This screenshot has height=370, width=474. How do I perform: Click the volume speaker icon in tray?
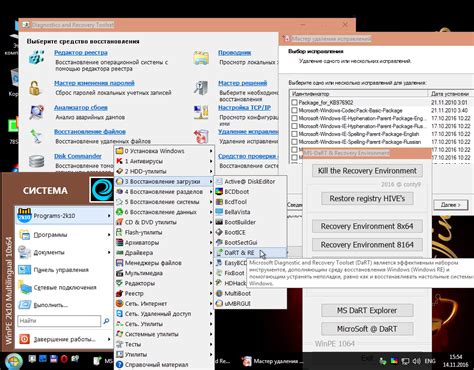coord(416,361)
